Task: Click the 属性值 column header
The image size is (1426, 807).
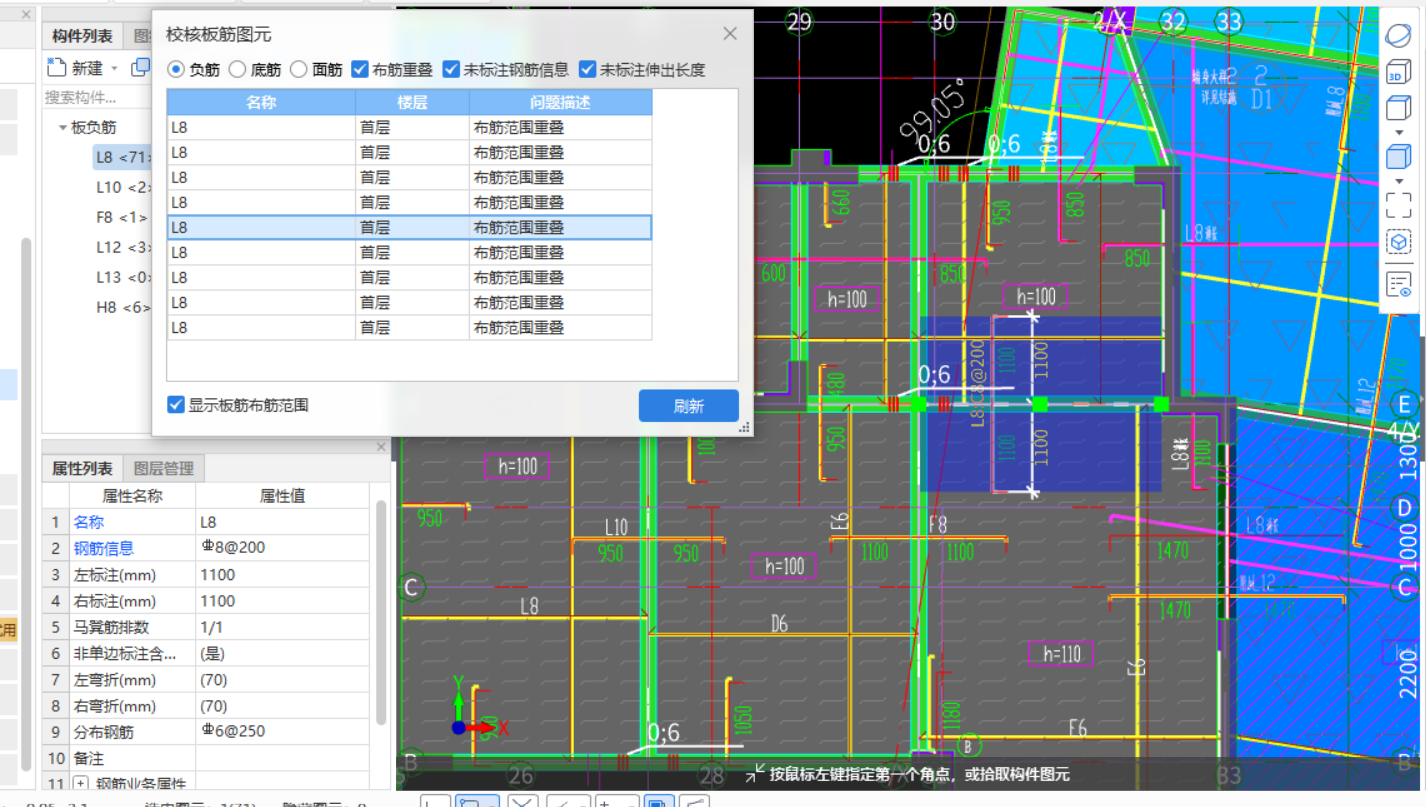Action: coord(283,496)
